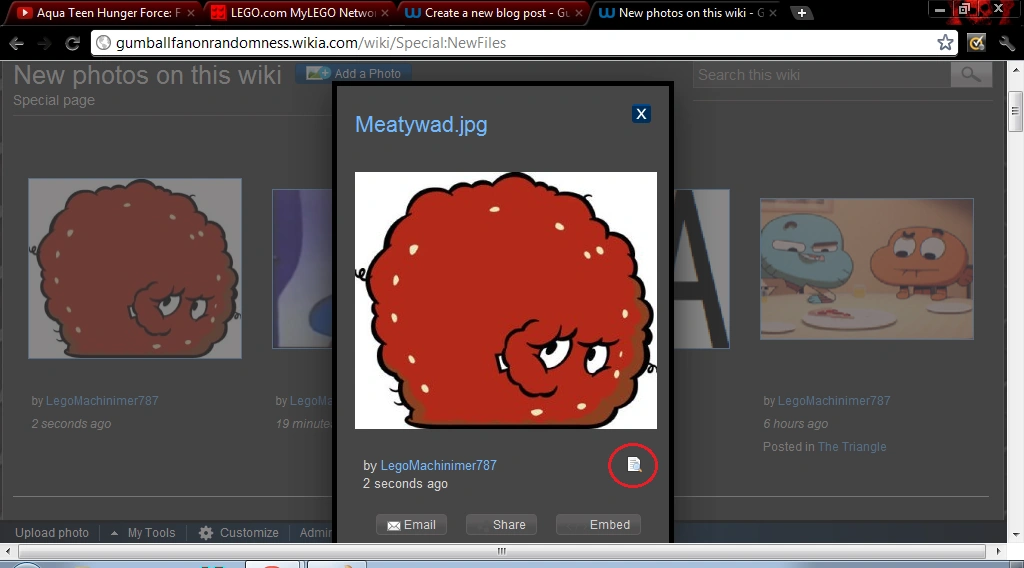Viewport: 1024px width, 568px height.
Task: Bookmark this page with the star icon
Action: coord(945,42)
